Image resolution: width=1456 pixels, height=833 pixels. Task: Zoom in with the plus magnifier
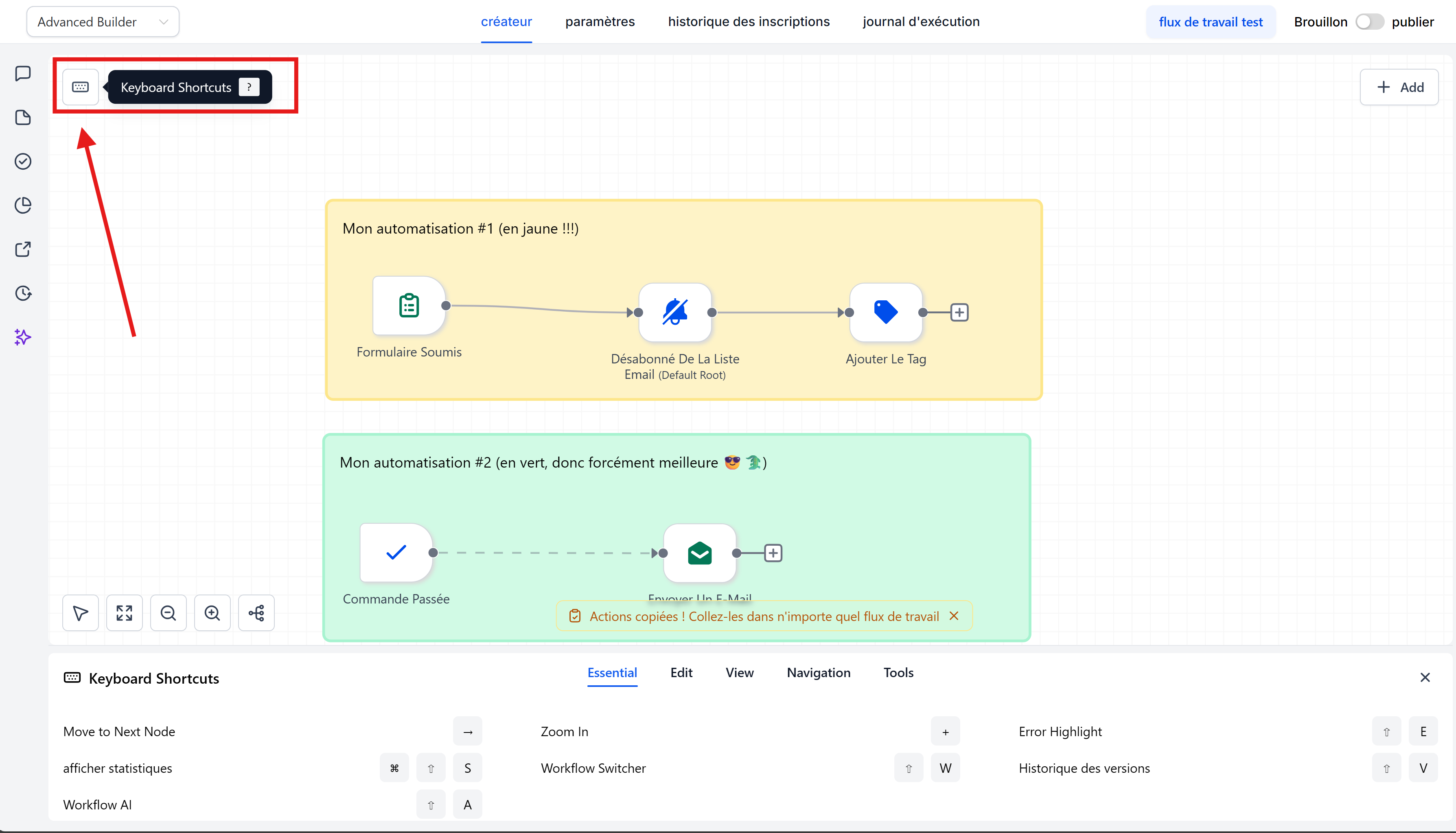click(212, 613)
